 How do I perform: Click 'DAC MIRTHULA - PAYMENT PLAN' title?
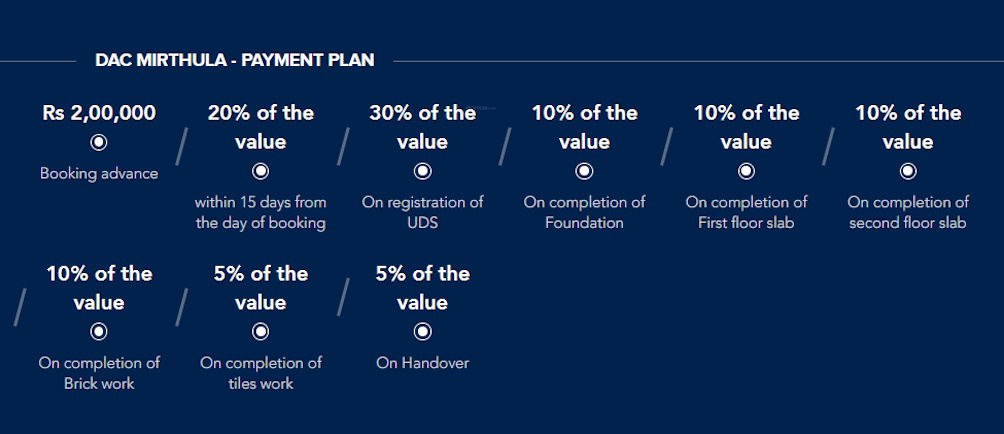(235, 61)
